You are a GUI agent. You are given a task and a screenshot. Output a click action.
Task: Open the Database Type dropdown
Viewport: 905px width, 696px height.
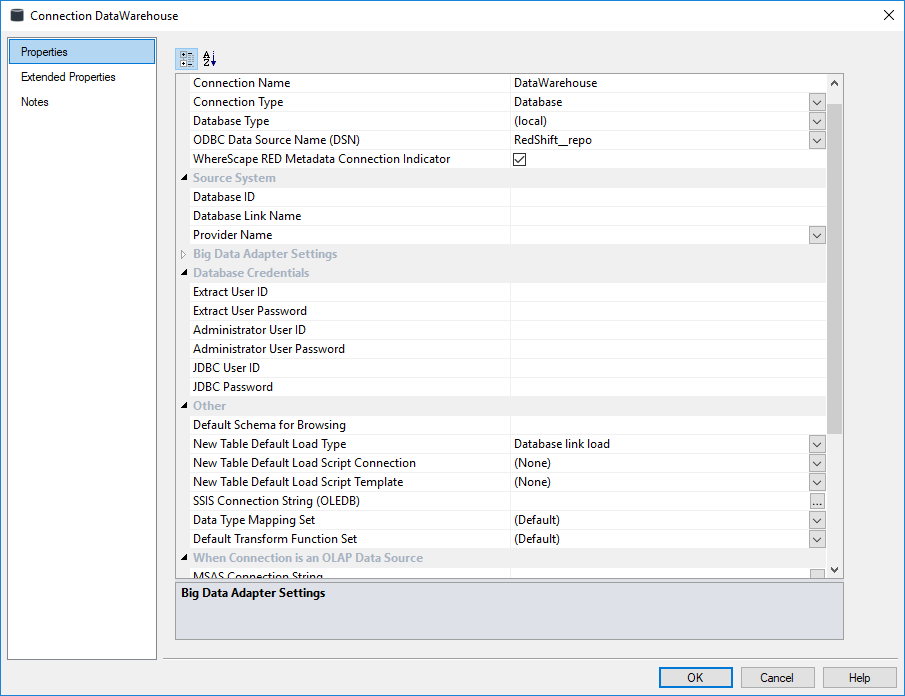[x=817, y=121]
